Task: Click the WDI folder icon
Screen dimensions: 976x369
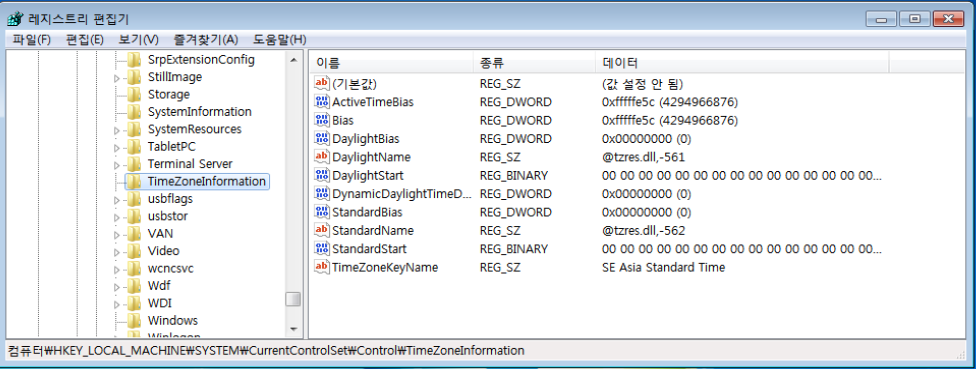Action: (x=134, y=304)
